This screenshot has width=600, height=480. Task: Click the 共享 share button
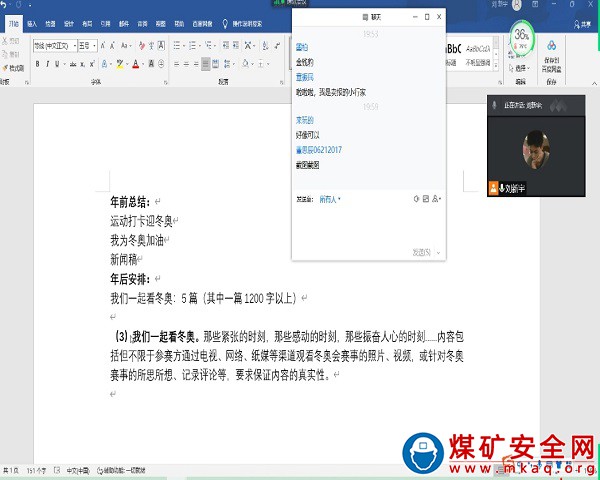(582, 24)
